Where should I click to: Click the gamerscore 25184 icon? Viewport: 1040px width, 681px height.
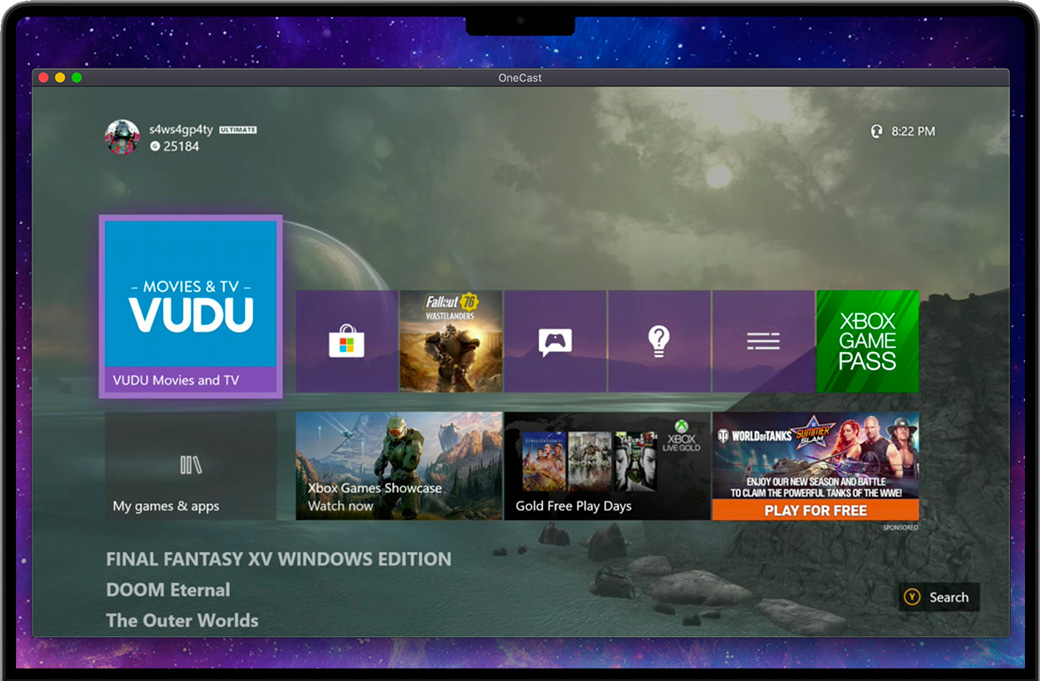click(155, 147)
